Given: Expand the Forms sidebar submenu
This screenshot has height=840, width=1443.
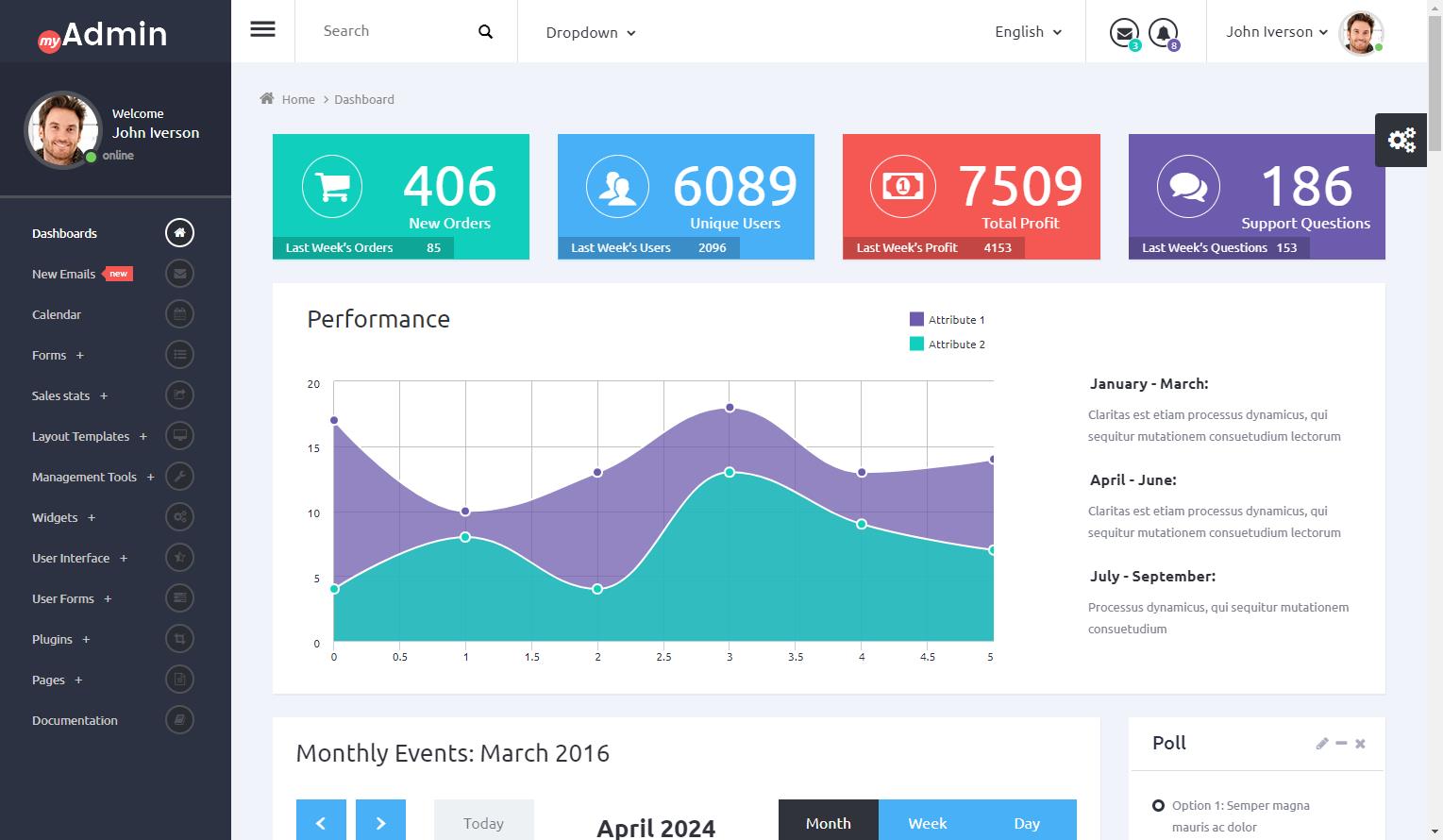Looking at the screenshot, I should tap(80, 355).
